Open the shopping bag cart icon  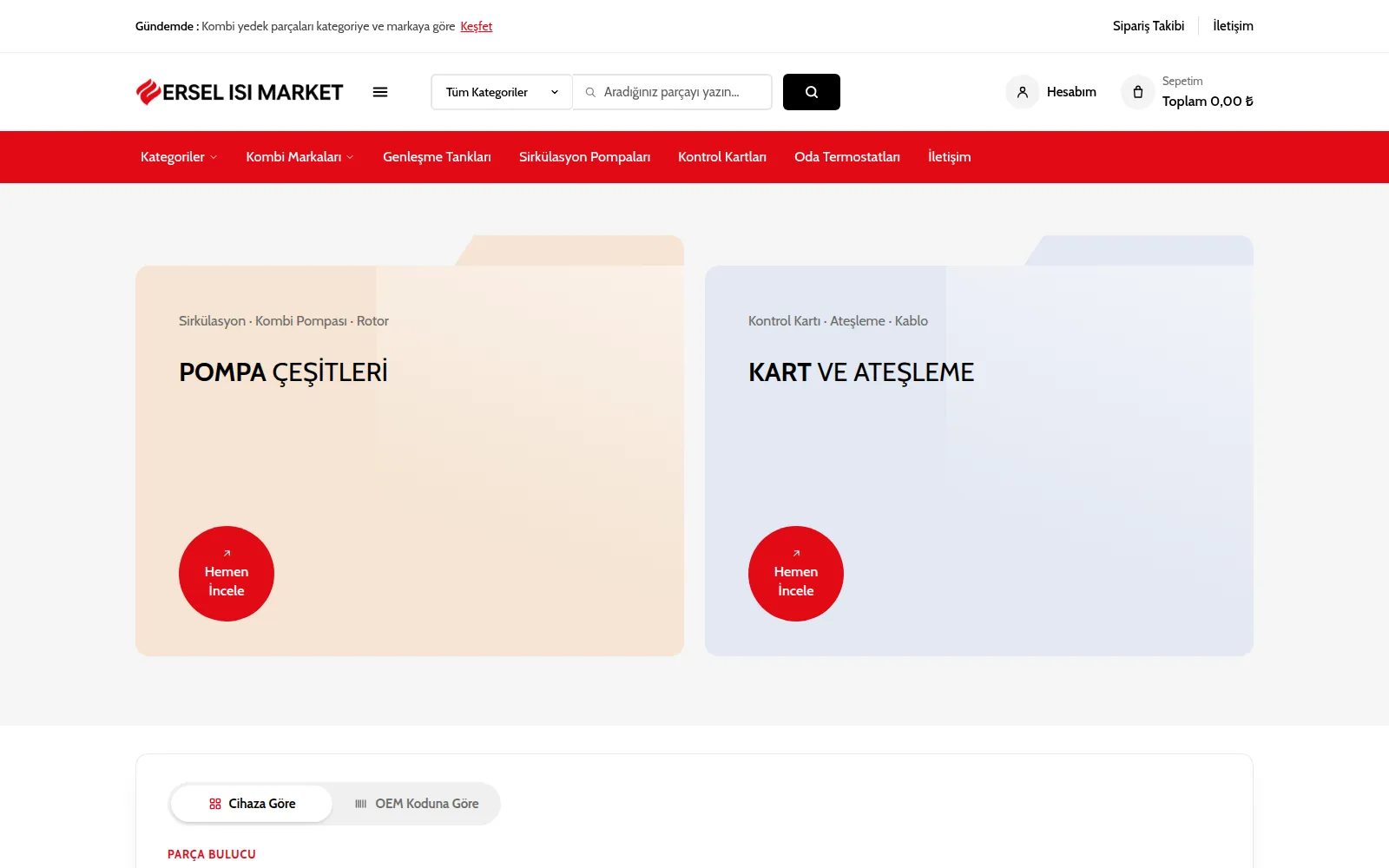(1137, 92)
